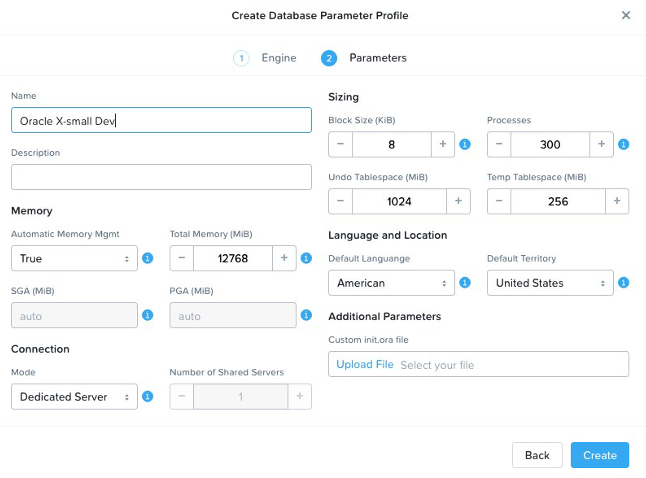Click the Processes value 300 field
The height and width of the screenshot is (478, 646).
tap(550, 144)
